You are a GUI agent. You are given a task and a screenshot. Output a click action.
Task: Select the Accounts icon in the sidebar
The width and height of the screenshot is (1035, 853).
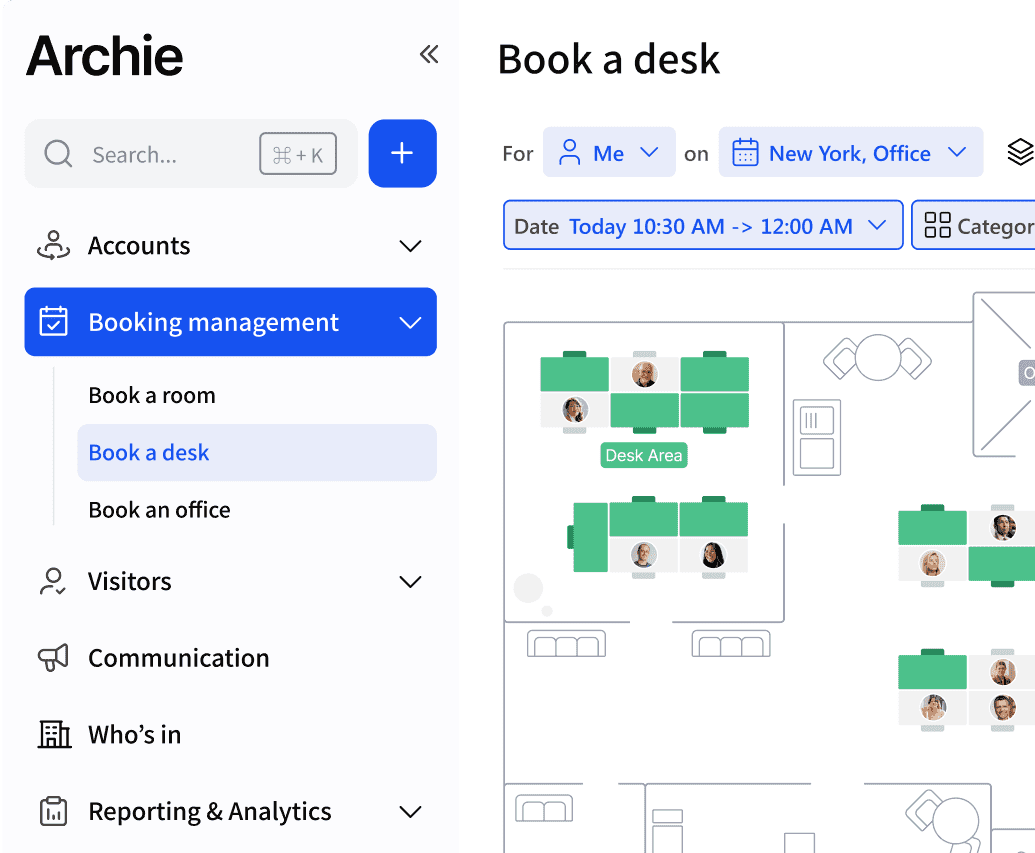point(53,245)
